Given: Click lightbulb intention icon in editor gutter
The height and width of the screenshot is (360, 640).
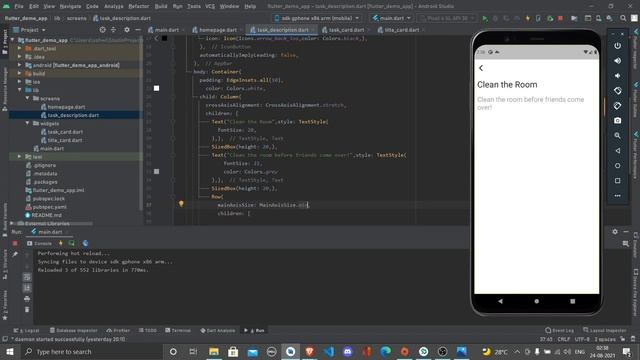Looking at the screenshot, I should [181, 204].
